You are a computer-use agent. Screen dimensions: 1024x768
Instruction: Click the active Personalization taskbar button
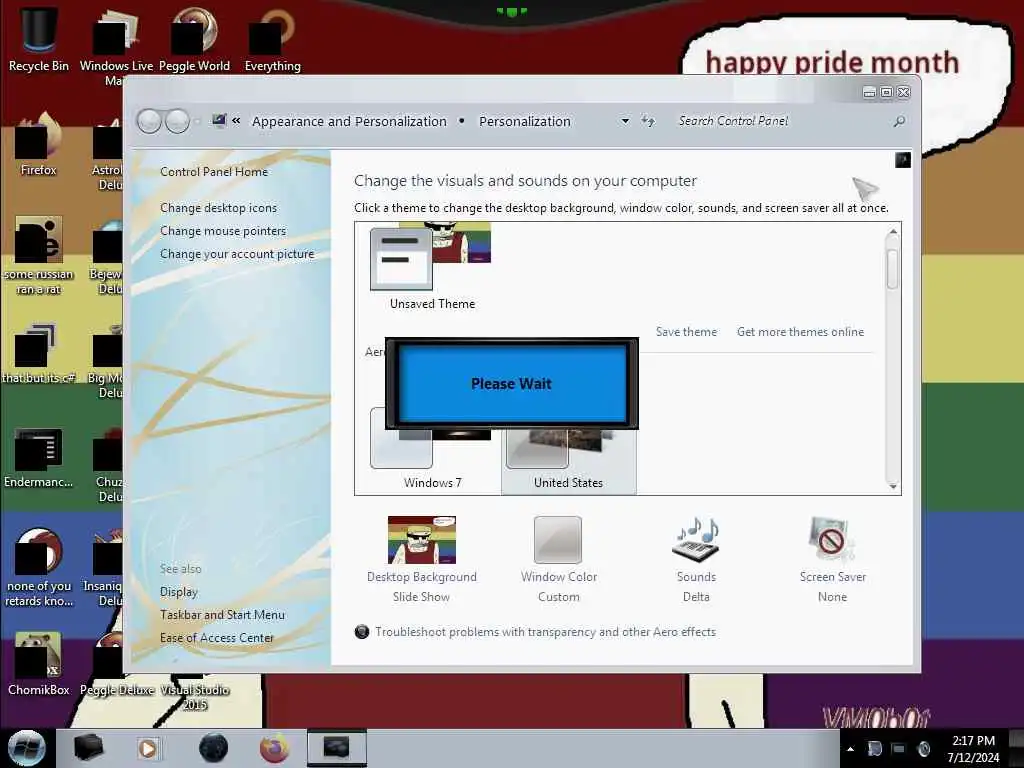coord(337,748)
